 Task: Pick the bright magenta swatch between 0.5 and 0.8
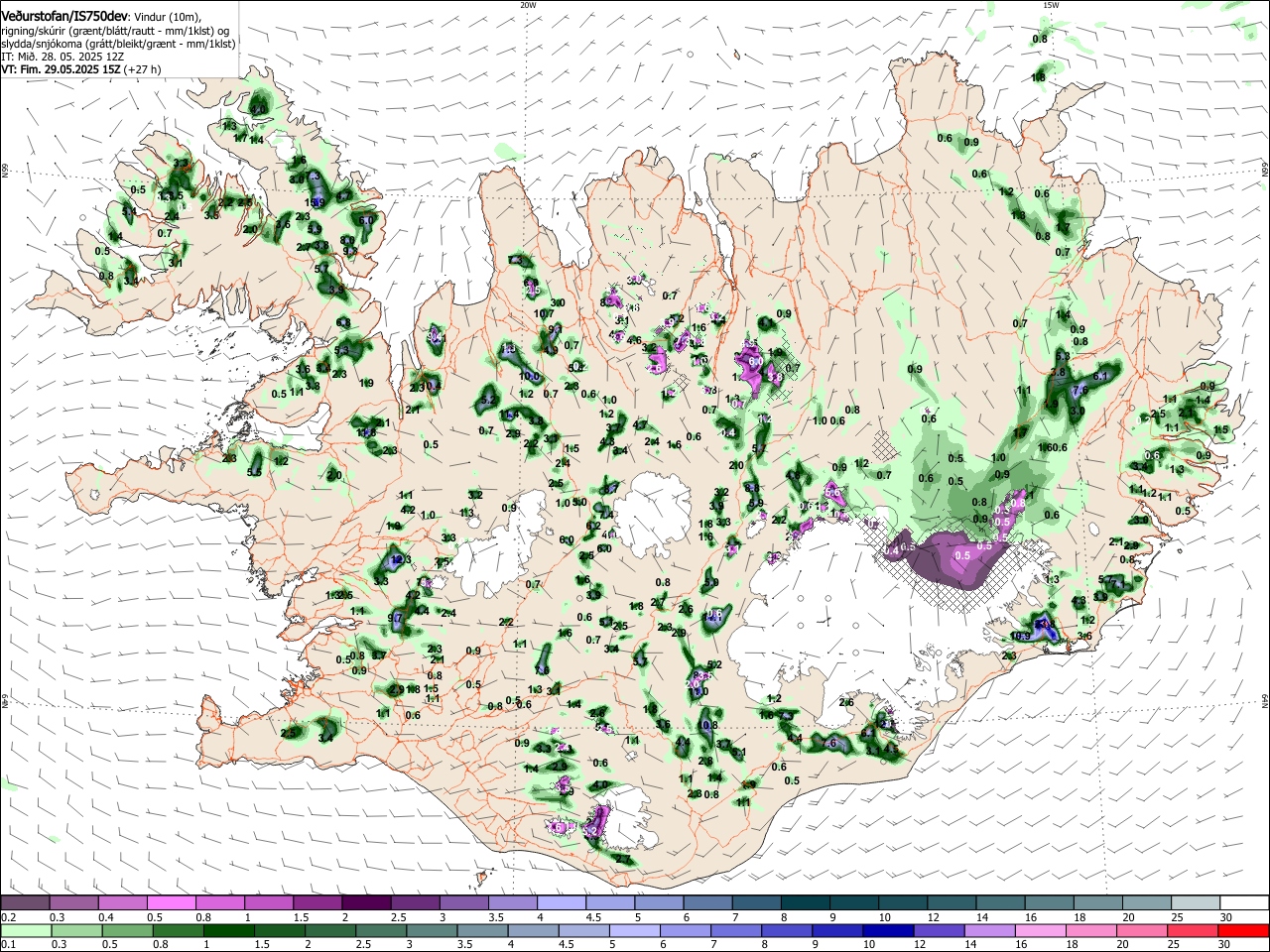pyautogui.click(x=171, y=902)
